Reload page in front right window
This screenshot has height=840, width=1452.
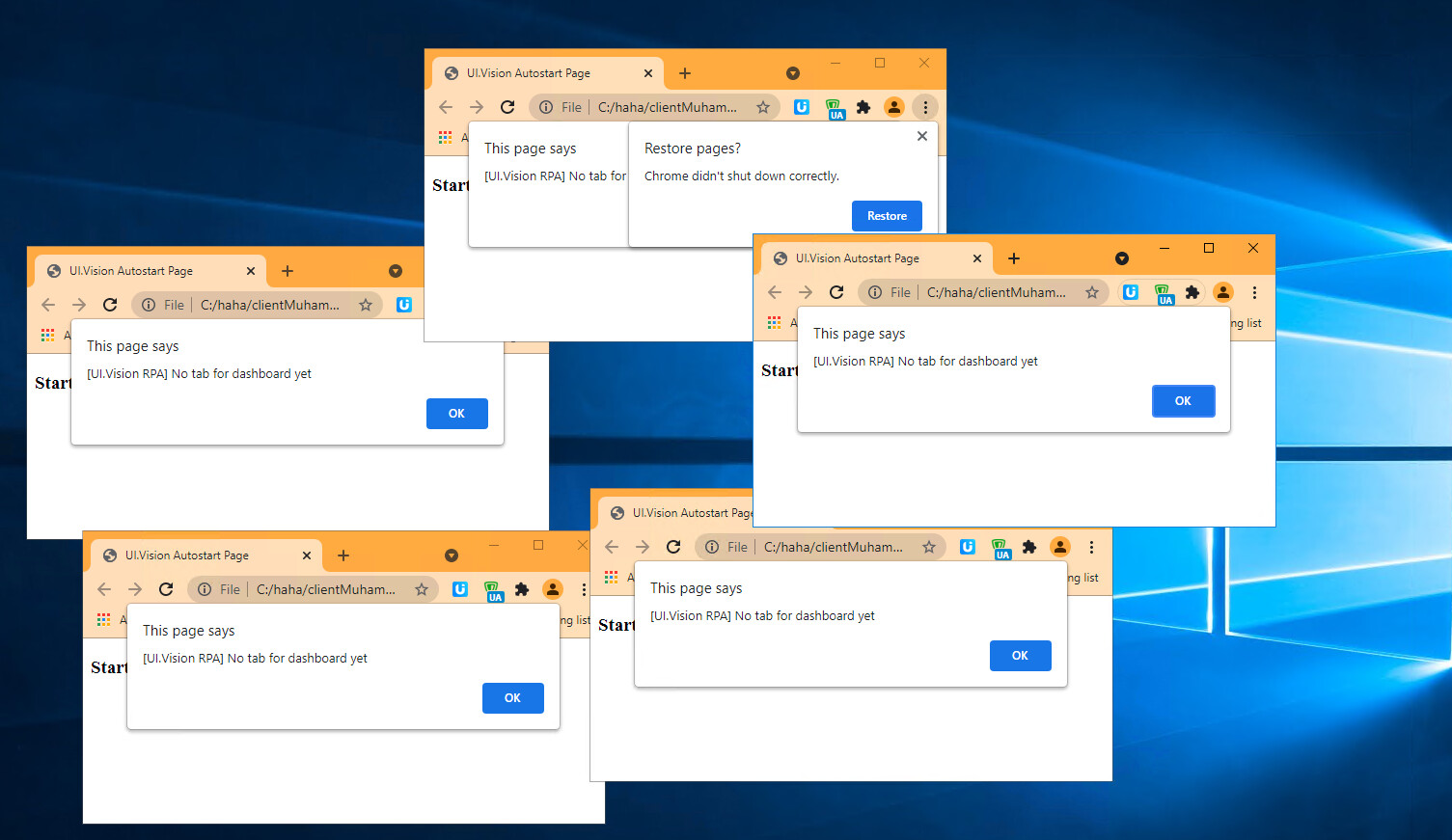(x=836, y=292)
